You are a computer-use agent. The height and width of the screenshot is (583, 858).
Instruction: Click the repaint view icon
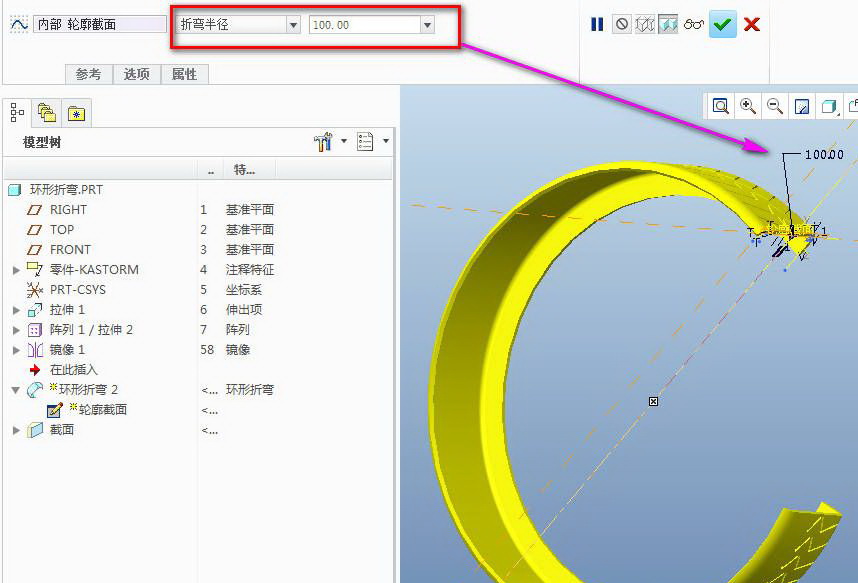[802, 106]
